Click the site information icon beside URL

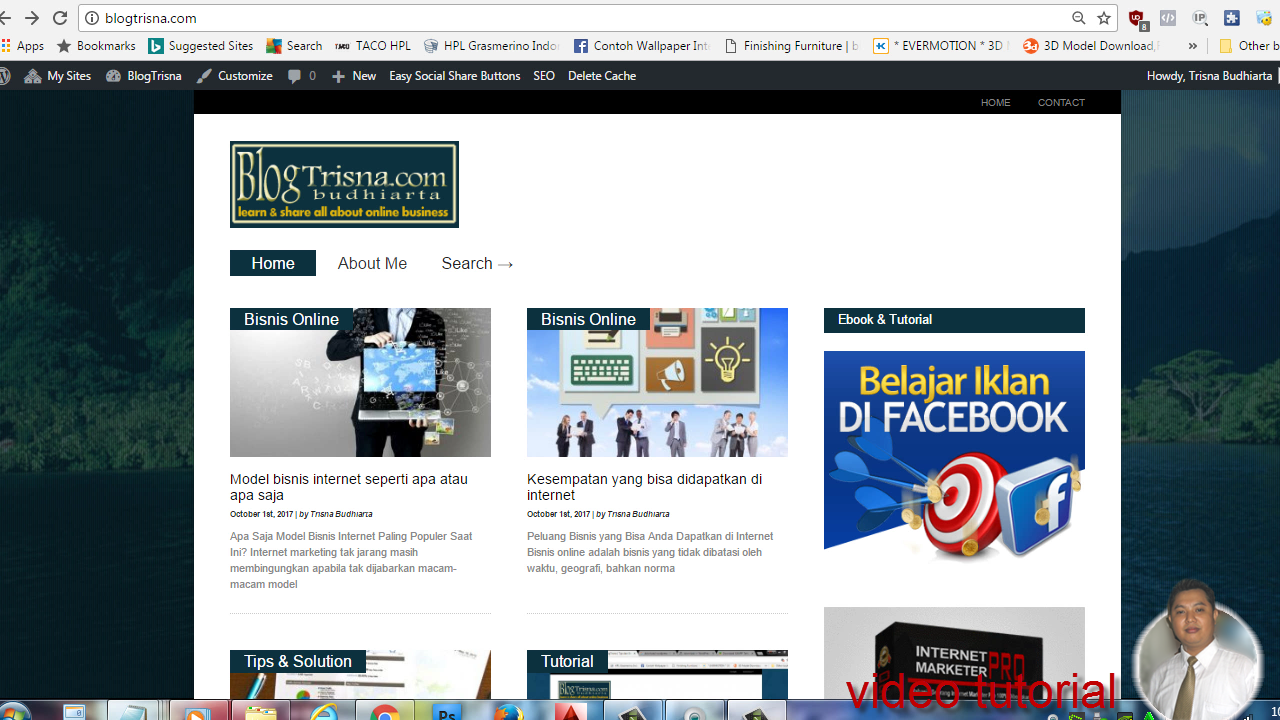pos(92,18)
